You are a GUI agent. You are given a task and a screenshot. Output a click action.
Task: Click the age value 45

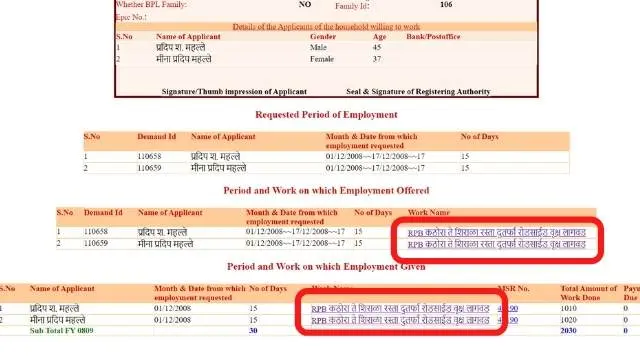(x=377, y=47)
